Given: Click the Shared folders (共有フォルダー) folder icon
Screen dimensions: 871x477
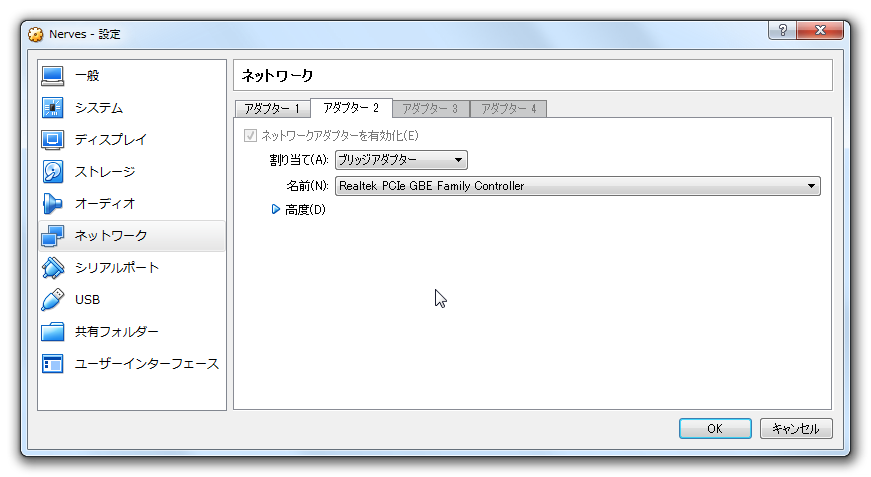Looking at the screenshot, I should (x=53, y=332).
